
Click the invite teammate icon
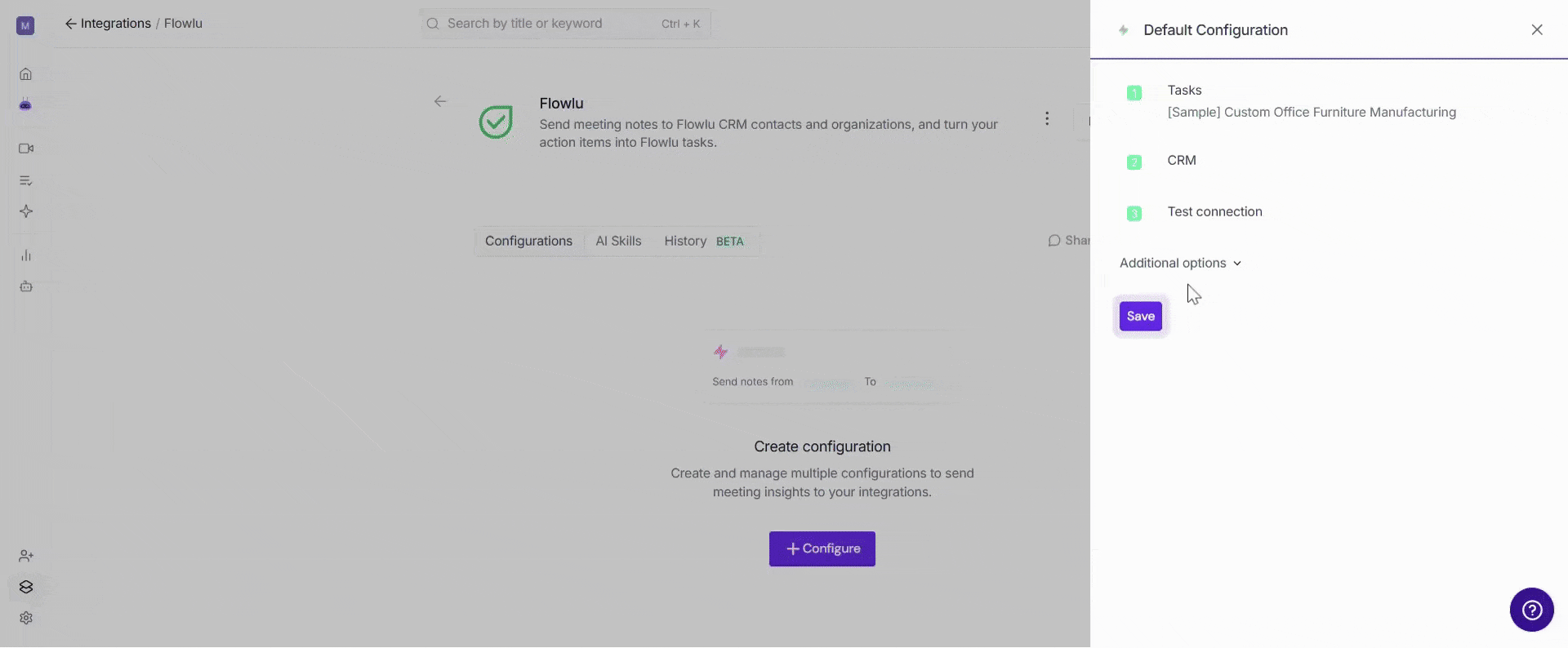click(x=25, y=556)
